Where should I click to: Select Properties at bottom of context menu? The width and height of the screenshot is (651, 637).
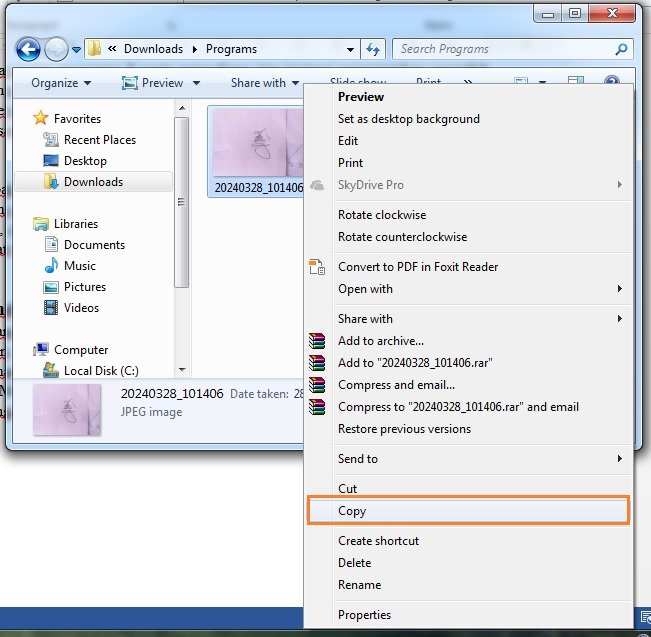pyautogui.click(x=364, y=615)
